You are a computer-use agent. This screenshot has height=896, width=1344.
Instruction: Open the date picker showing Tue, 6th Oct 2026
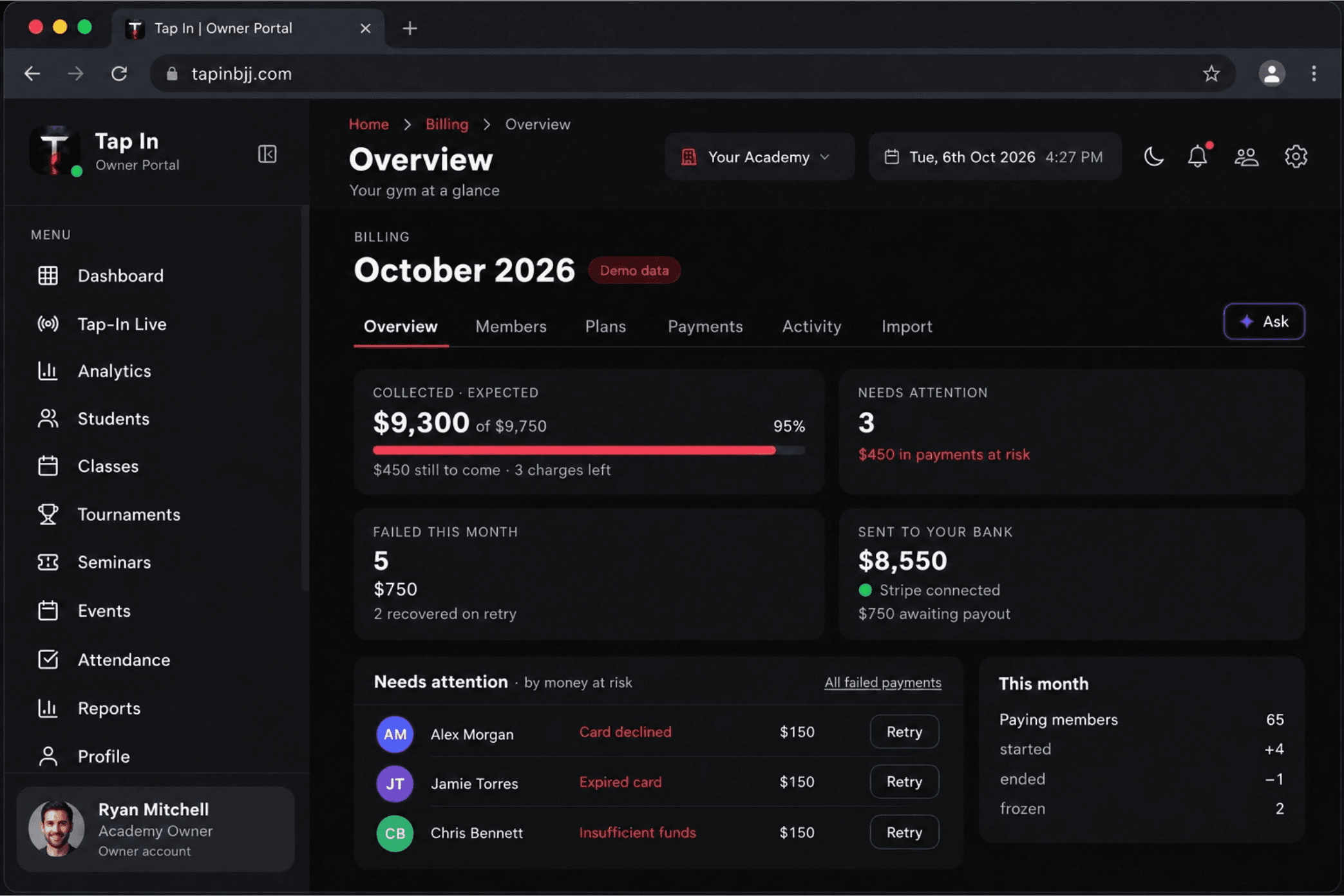click(995, 157)
